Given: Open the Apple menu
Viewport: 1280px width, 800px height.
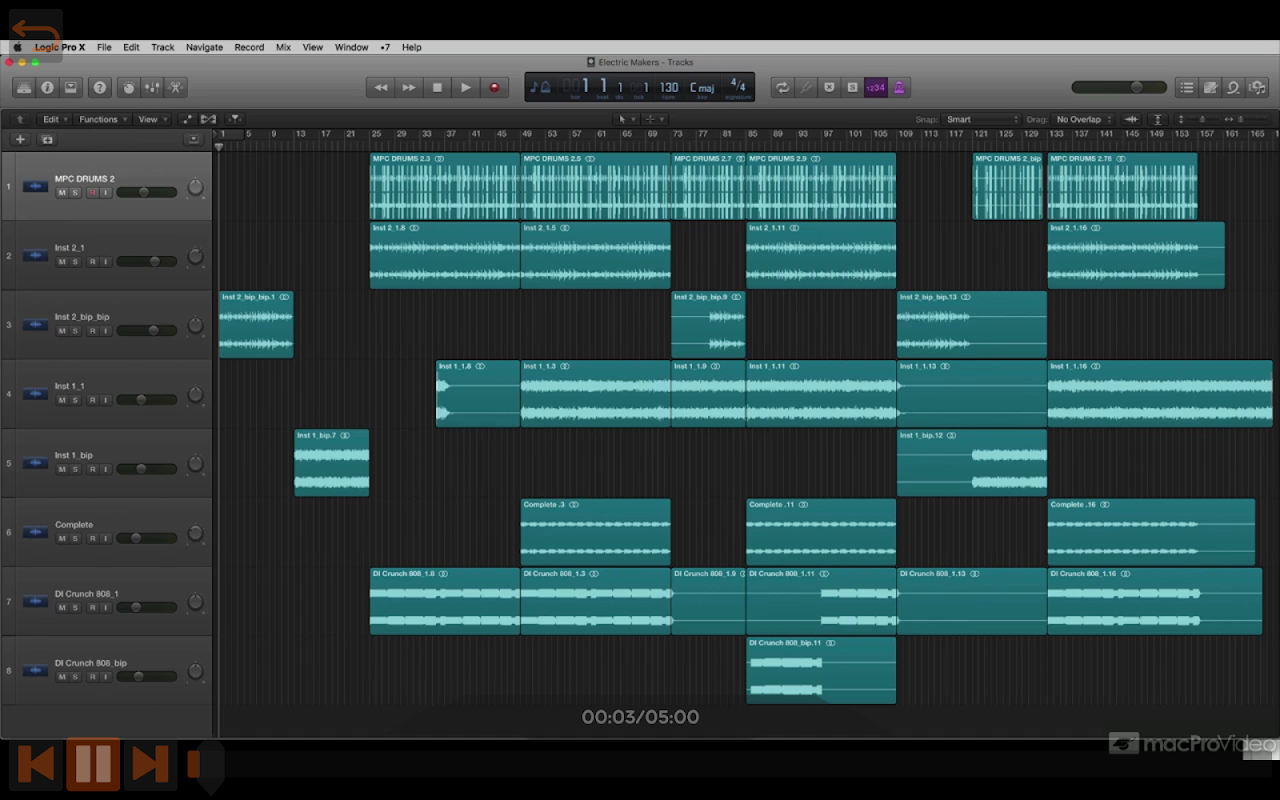Looking at the screenshot, I should (17, 47).
